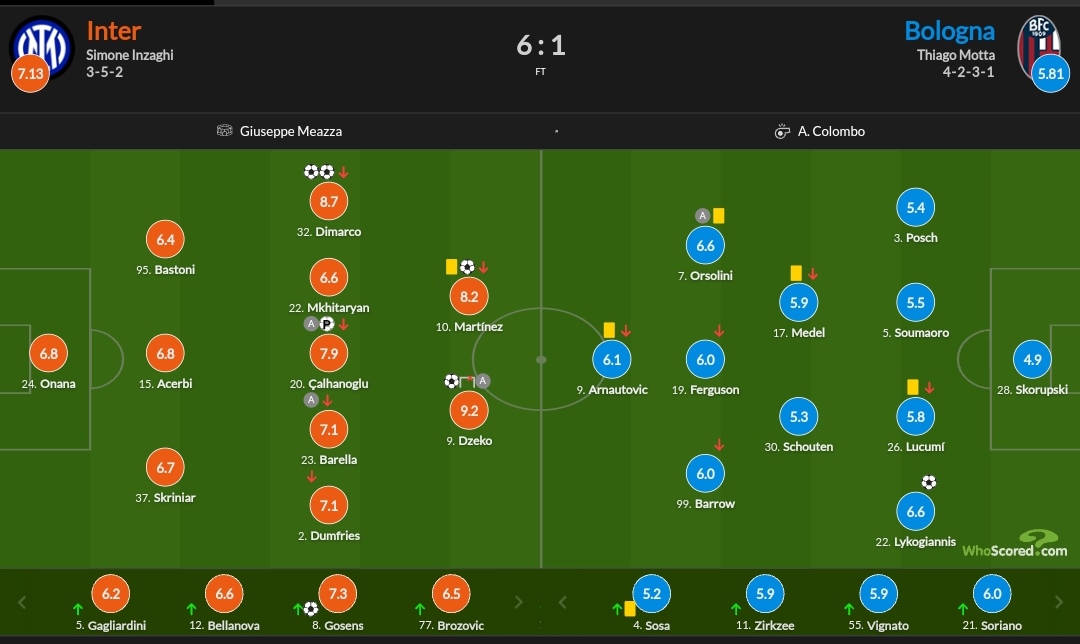This screenshot has height=644, width=1080.
Task: Click Dimarco's player name label
Action: [329, 232]
